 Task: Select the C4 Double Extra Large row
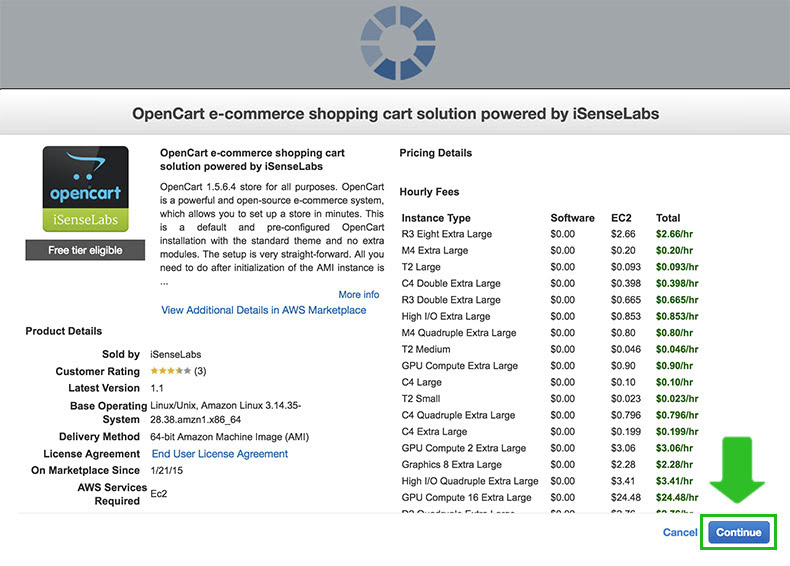click(x=550, y=283)
